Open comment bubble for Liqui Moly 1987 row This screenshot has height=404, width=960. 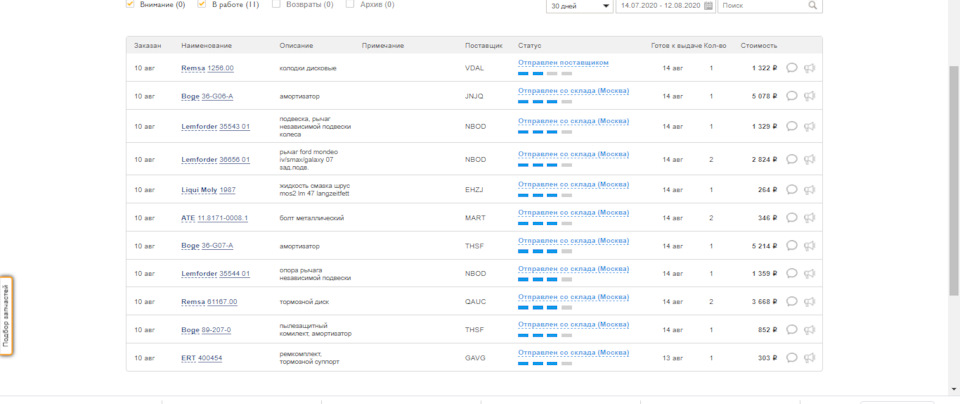[x=791, y=190]
